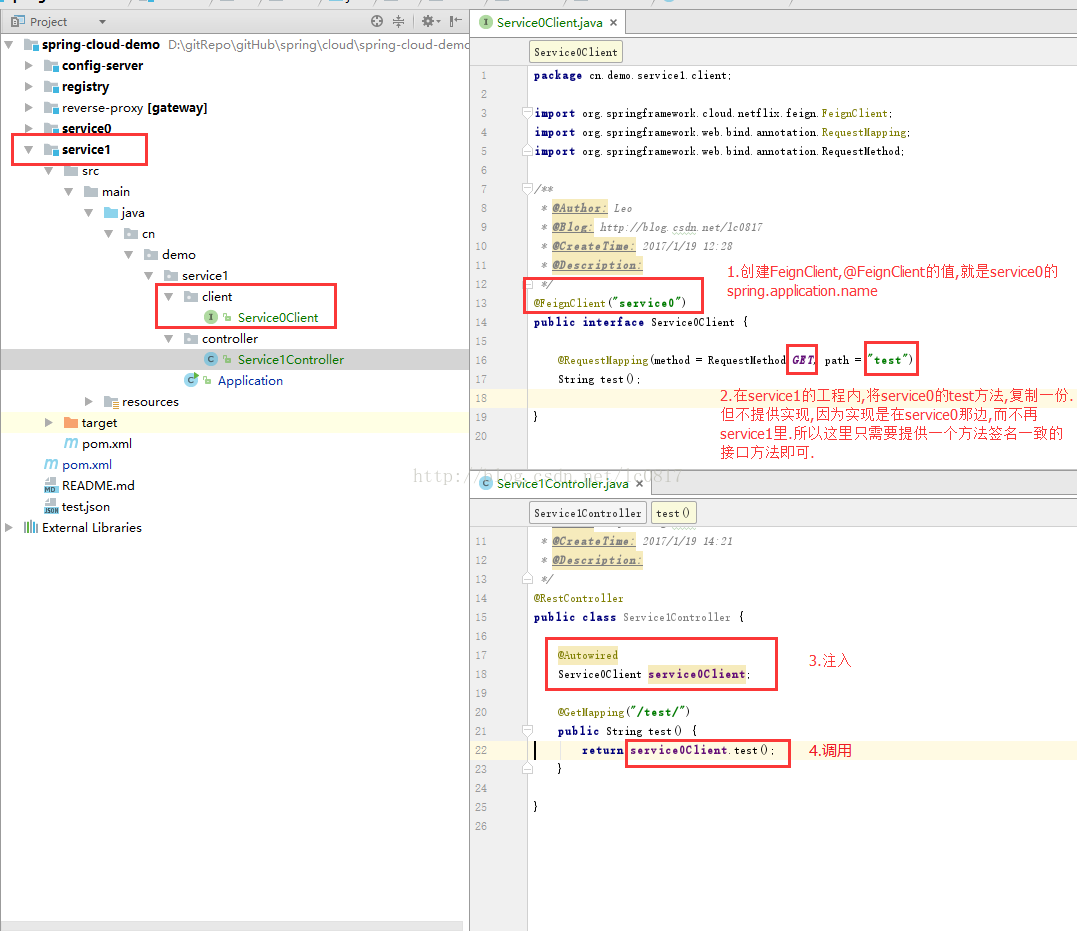This screenshot has height=931, width=1077.
Task: Click the runnable class icon of Application
Action: click(191, 380)
